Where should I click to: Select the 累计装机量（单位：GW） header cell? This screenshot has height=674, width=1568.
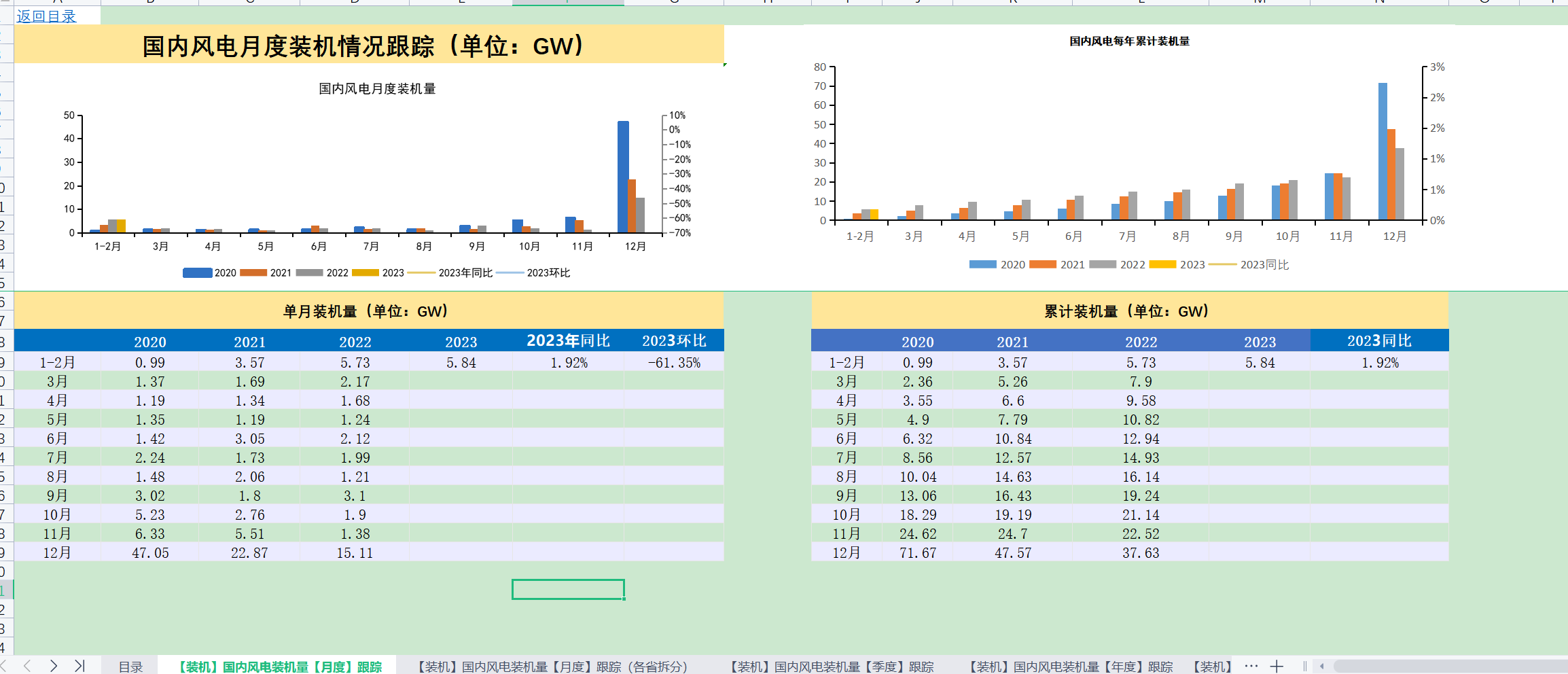(1129, 311)
